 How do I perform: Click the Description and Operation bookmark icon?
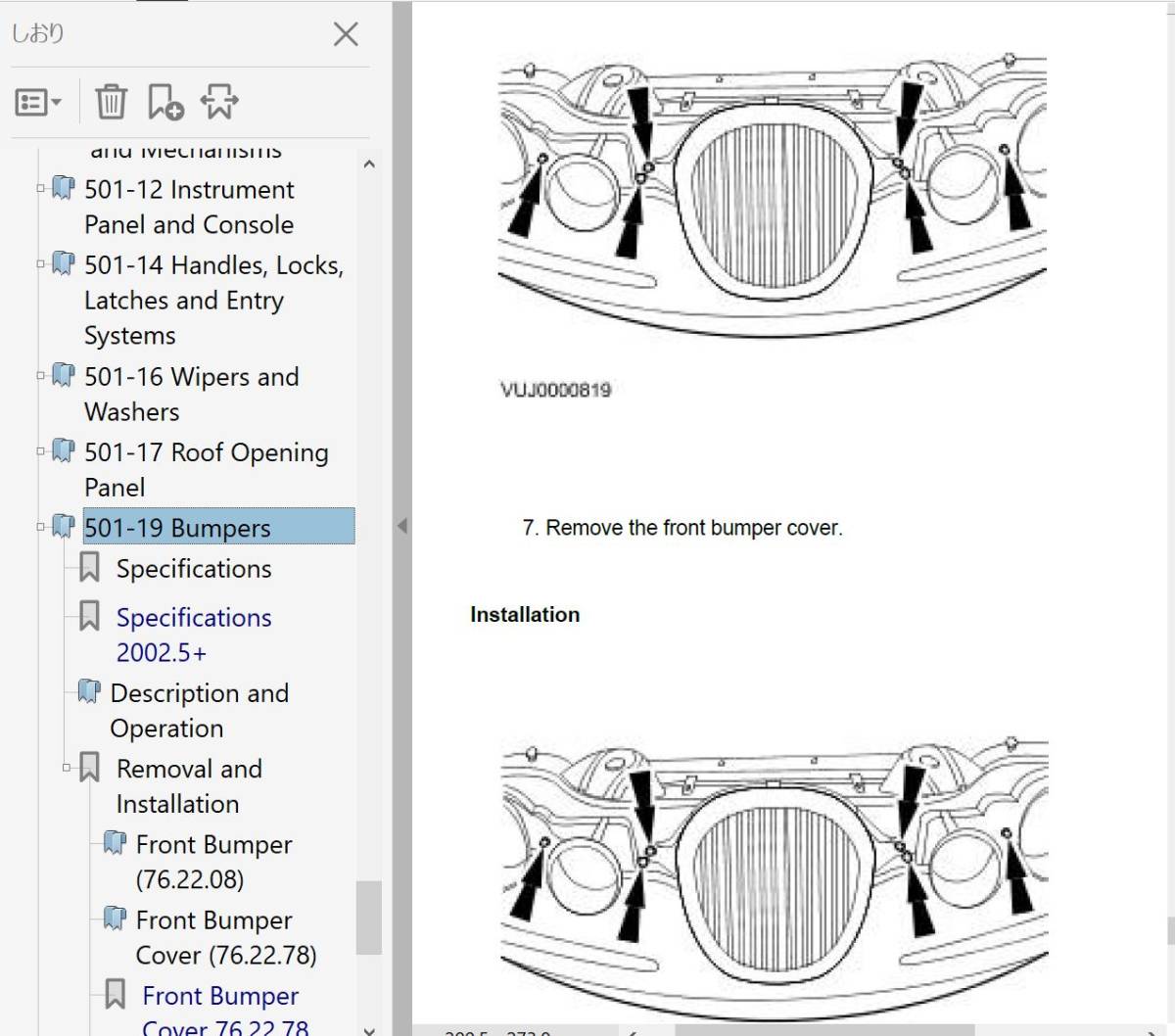click(89, 691)
